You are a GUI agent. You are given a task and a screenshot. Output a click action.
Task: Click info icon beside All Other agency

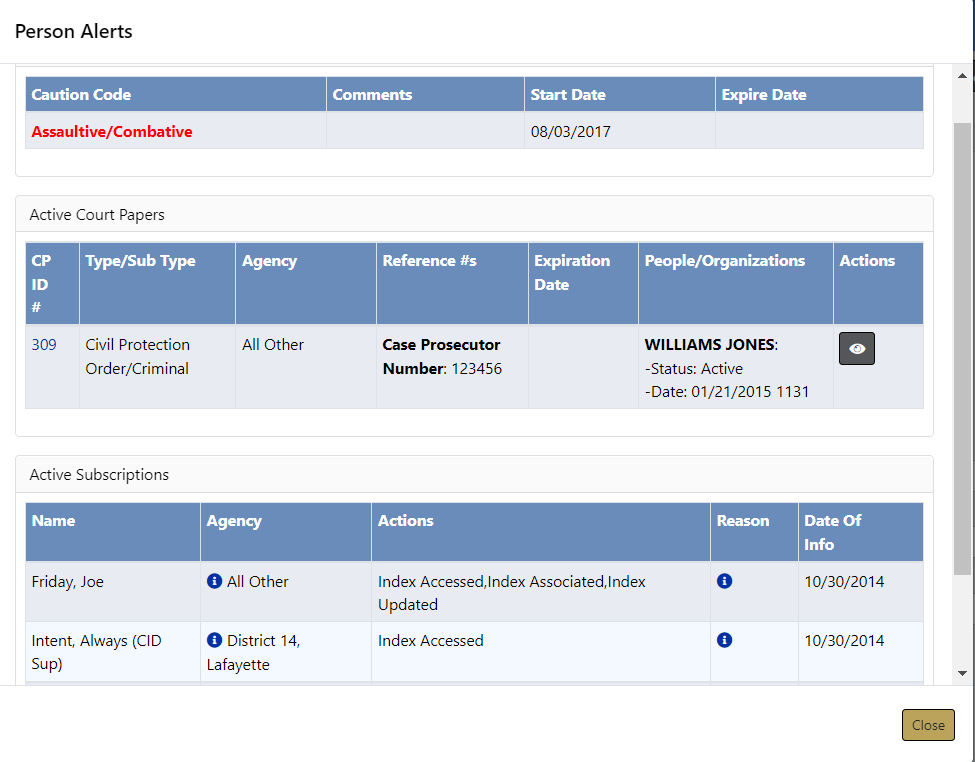[x=214, y=581]
